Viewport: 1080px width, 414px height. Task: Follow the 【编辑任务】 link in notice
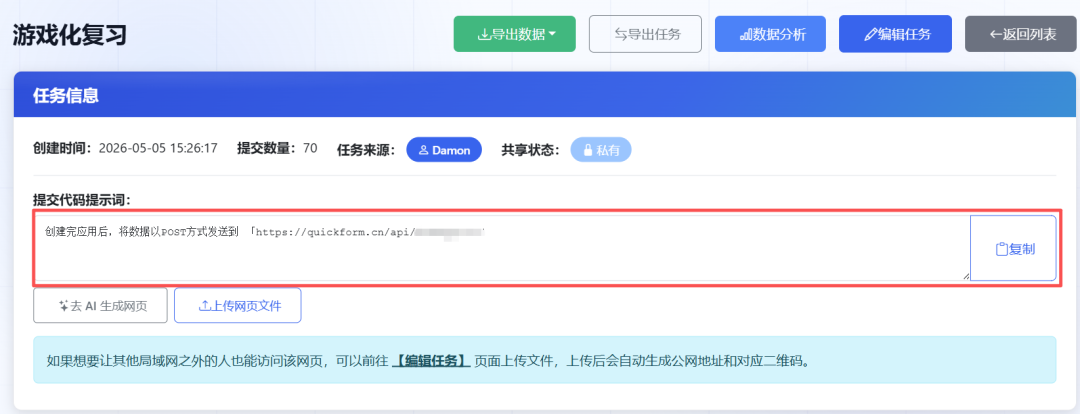tap(431, 360)
